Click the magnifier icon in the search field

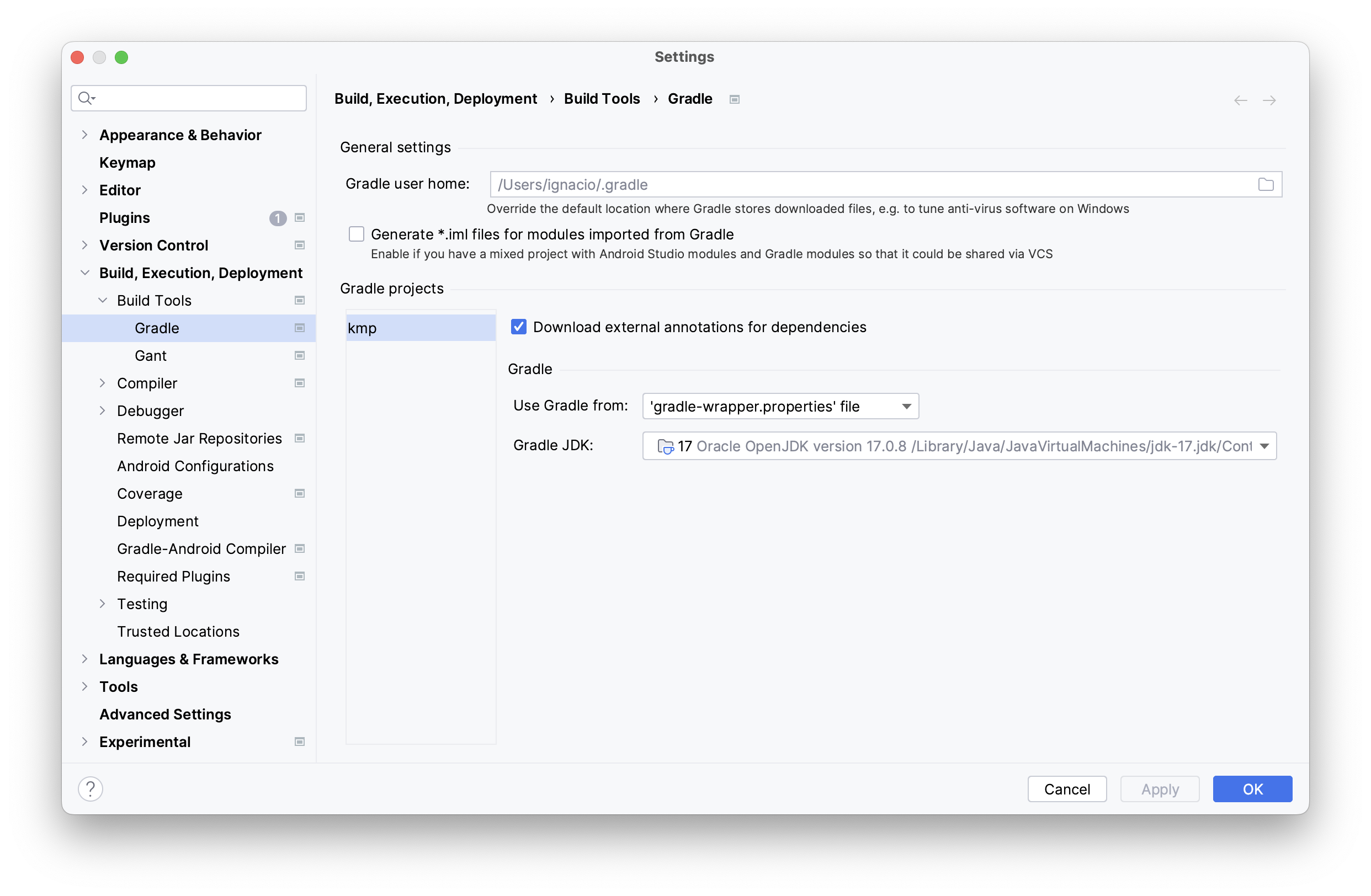coord(85,98)
